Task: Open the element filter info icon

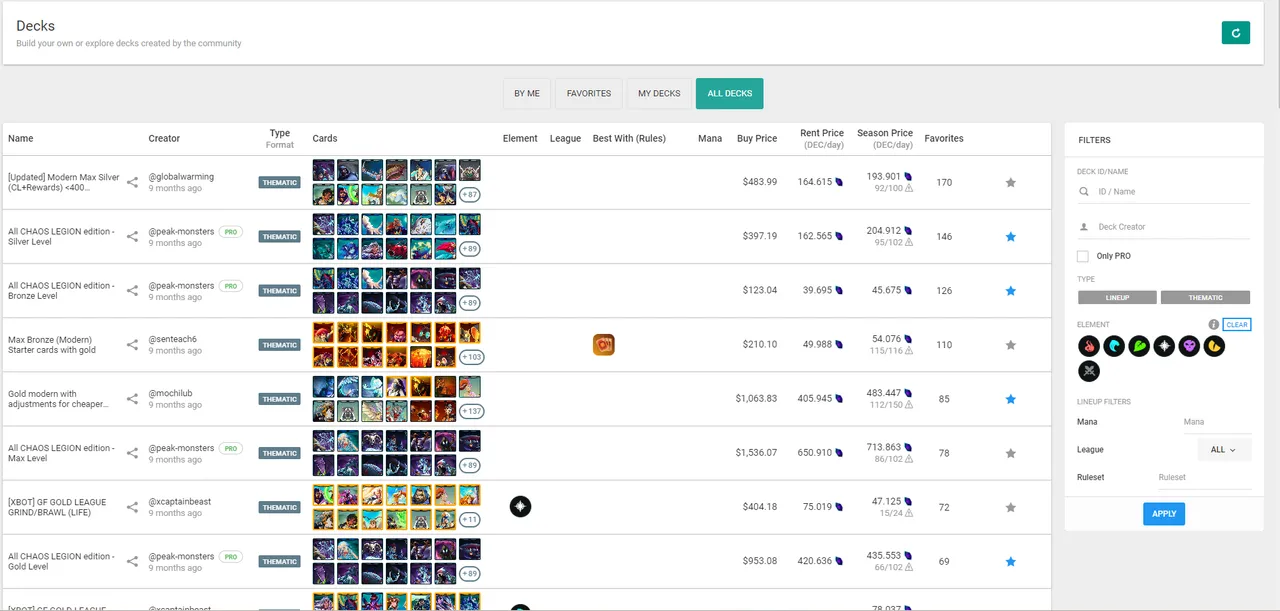Action: [1214, 325]
